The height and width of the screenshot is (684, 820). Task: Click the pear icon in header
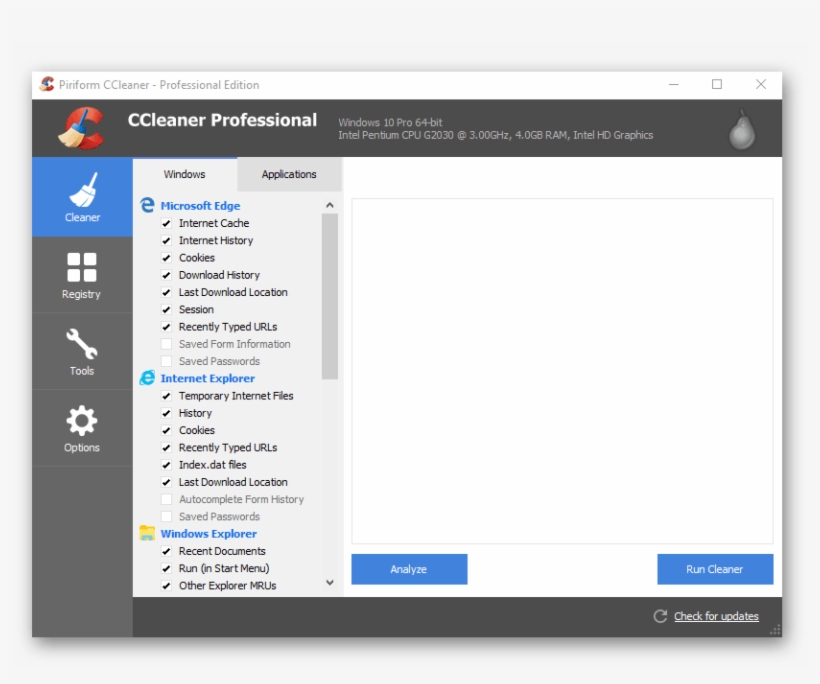(742, 130)
